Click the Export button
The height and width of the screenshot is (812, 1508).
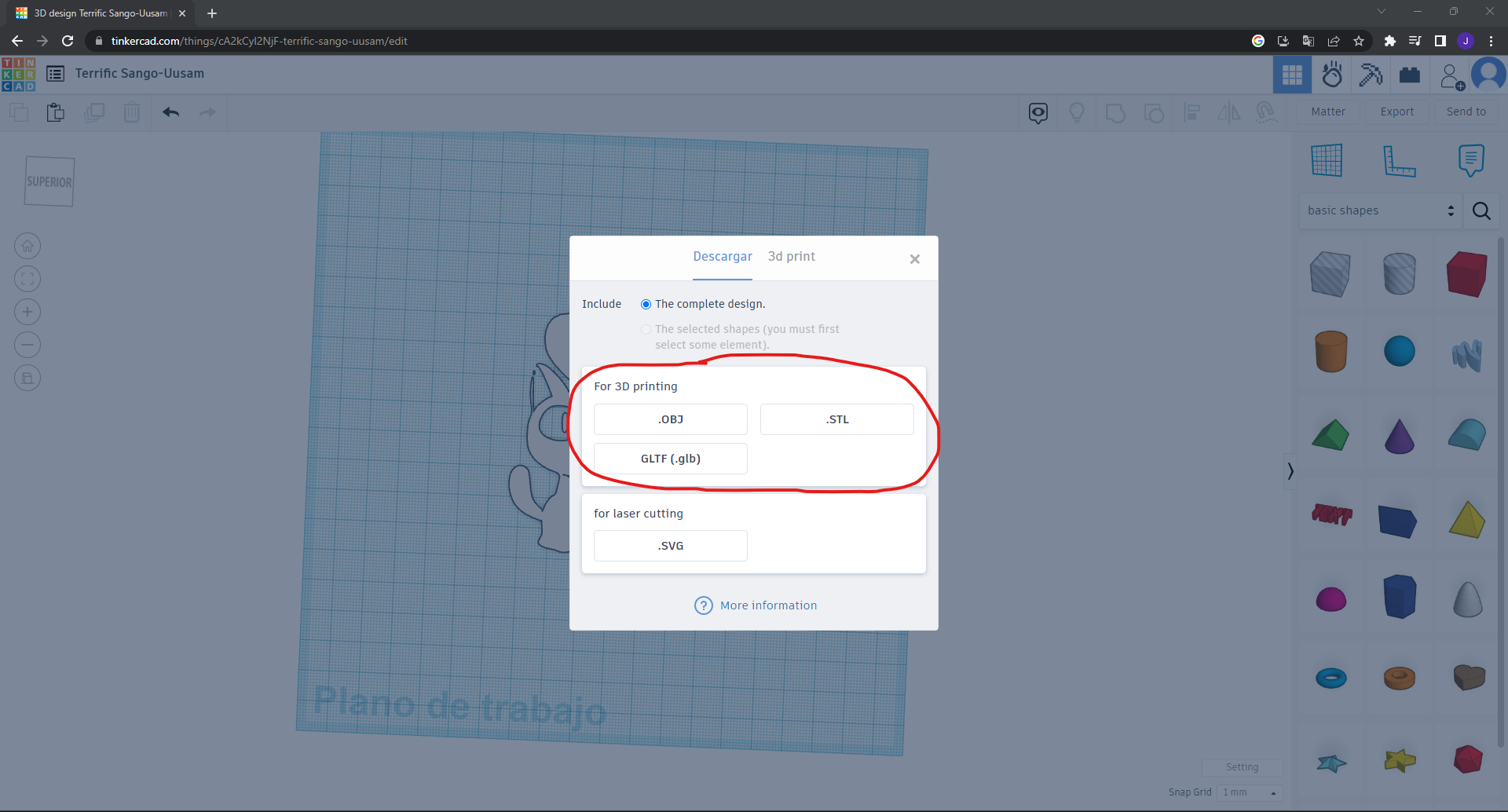(1397, 112)
